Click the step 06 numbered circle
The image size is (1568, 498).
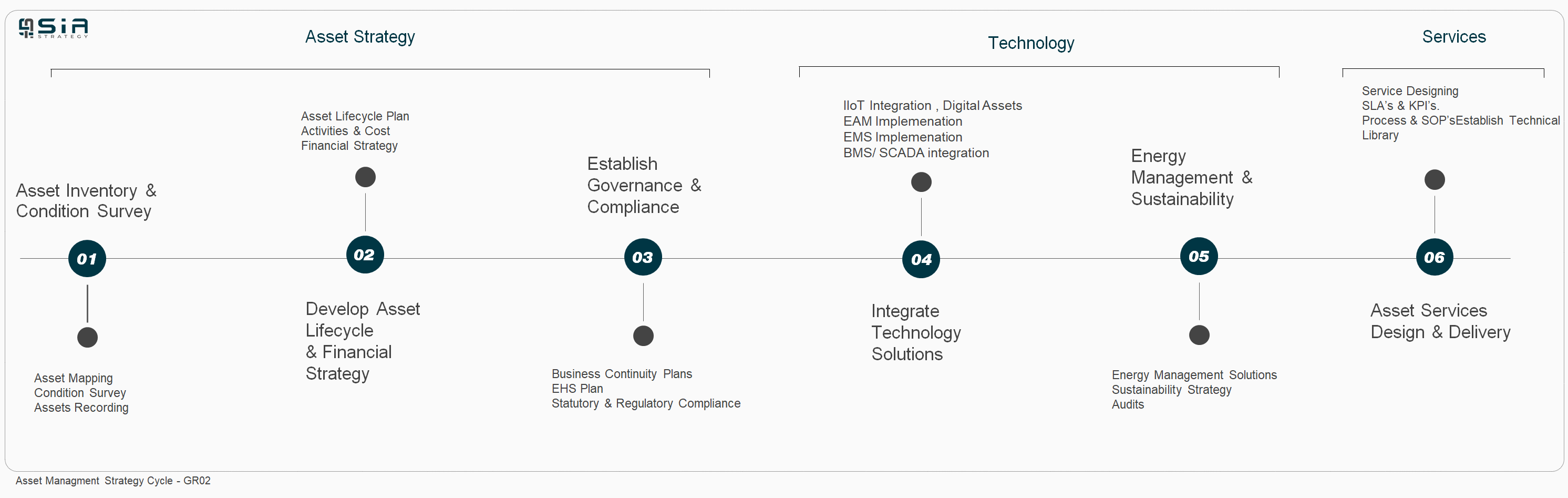1434,257
